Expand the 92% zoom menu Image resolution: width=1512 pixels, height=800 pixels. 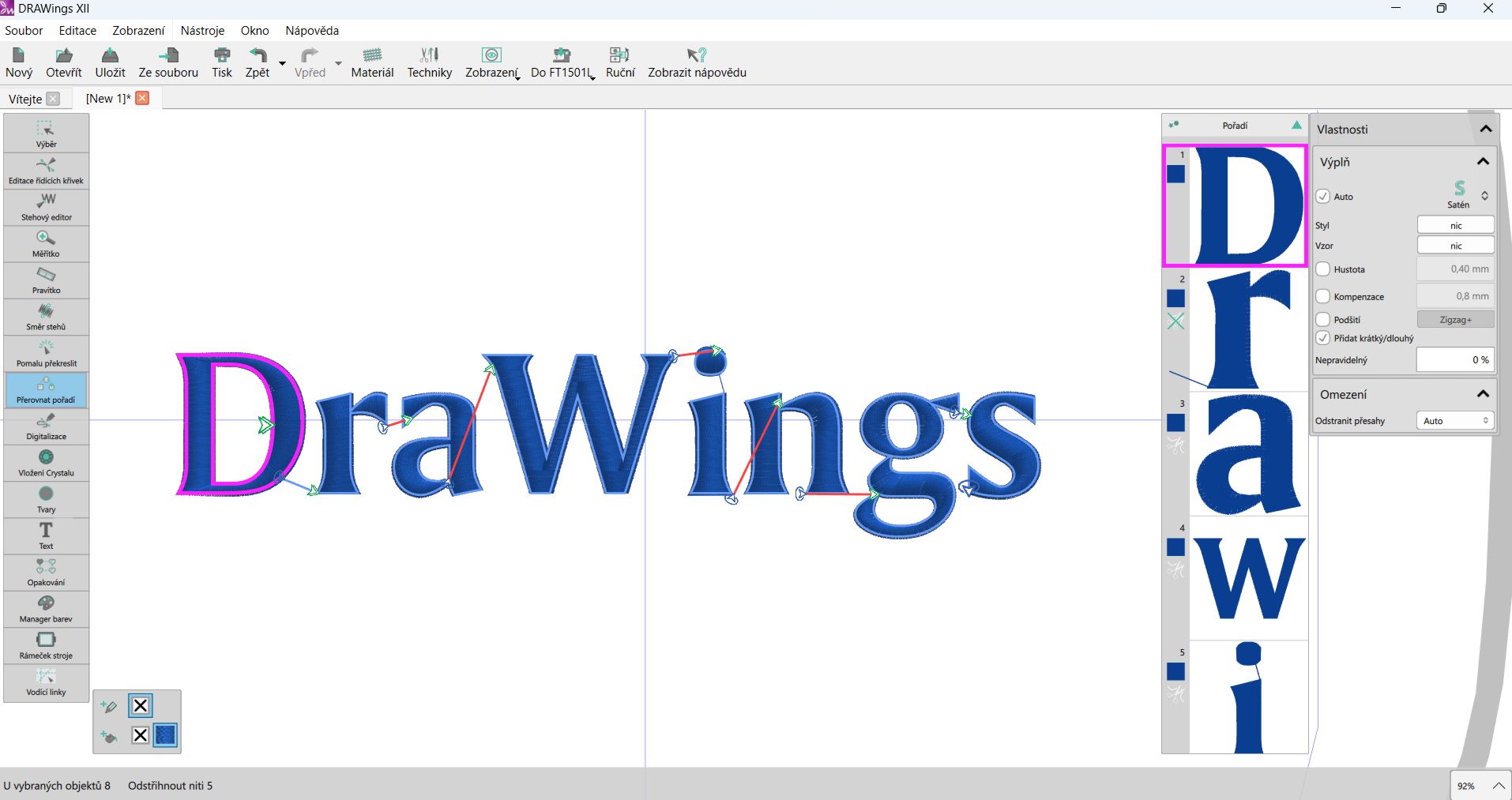(1498, 786)
